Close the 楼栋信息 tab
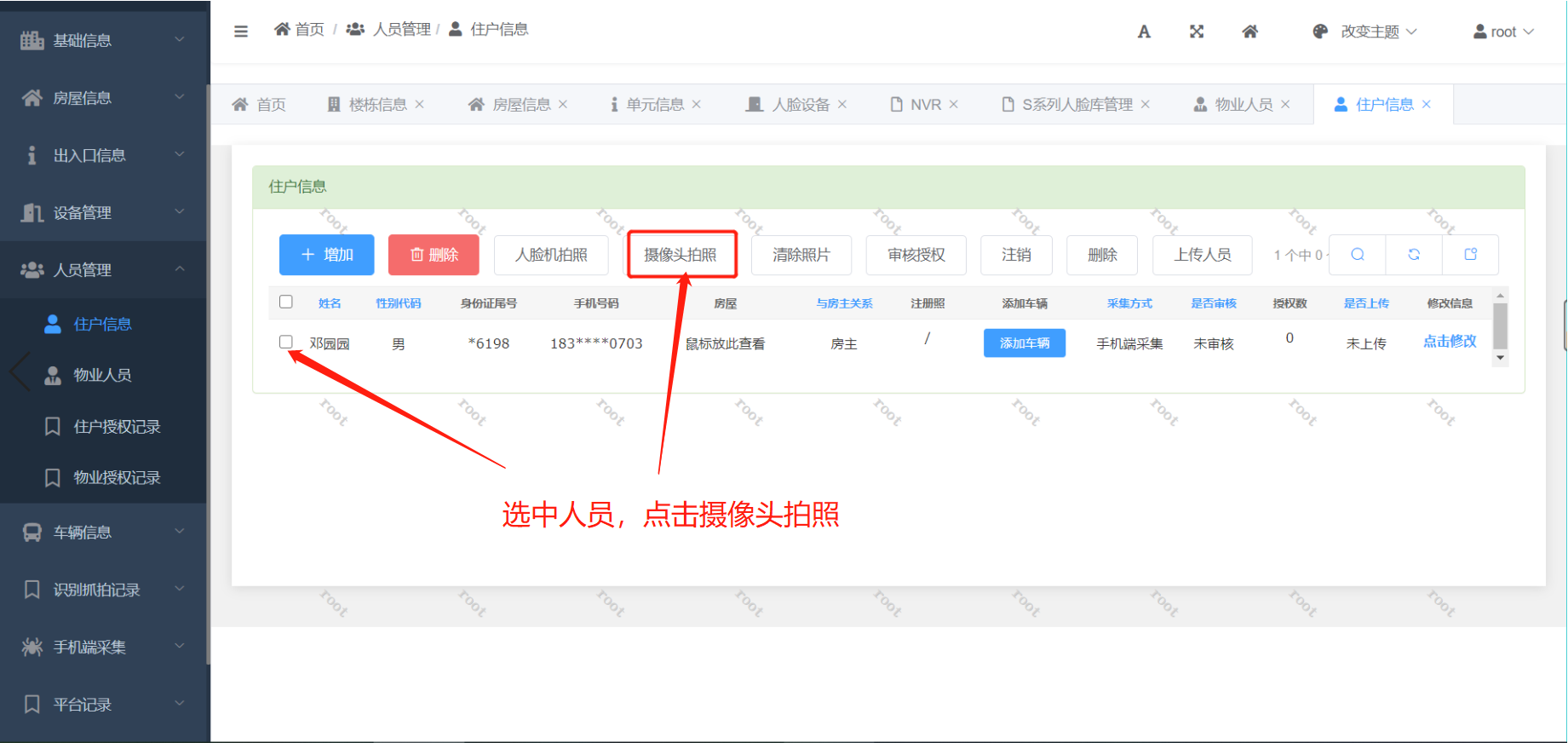This screenshot has height=743, width=1568. click(420, 105)
